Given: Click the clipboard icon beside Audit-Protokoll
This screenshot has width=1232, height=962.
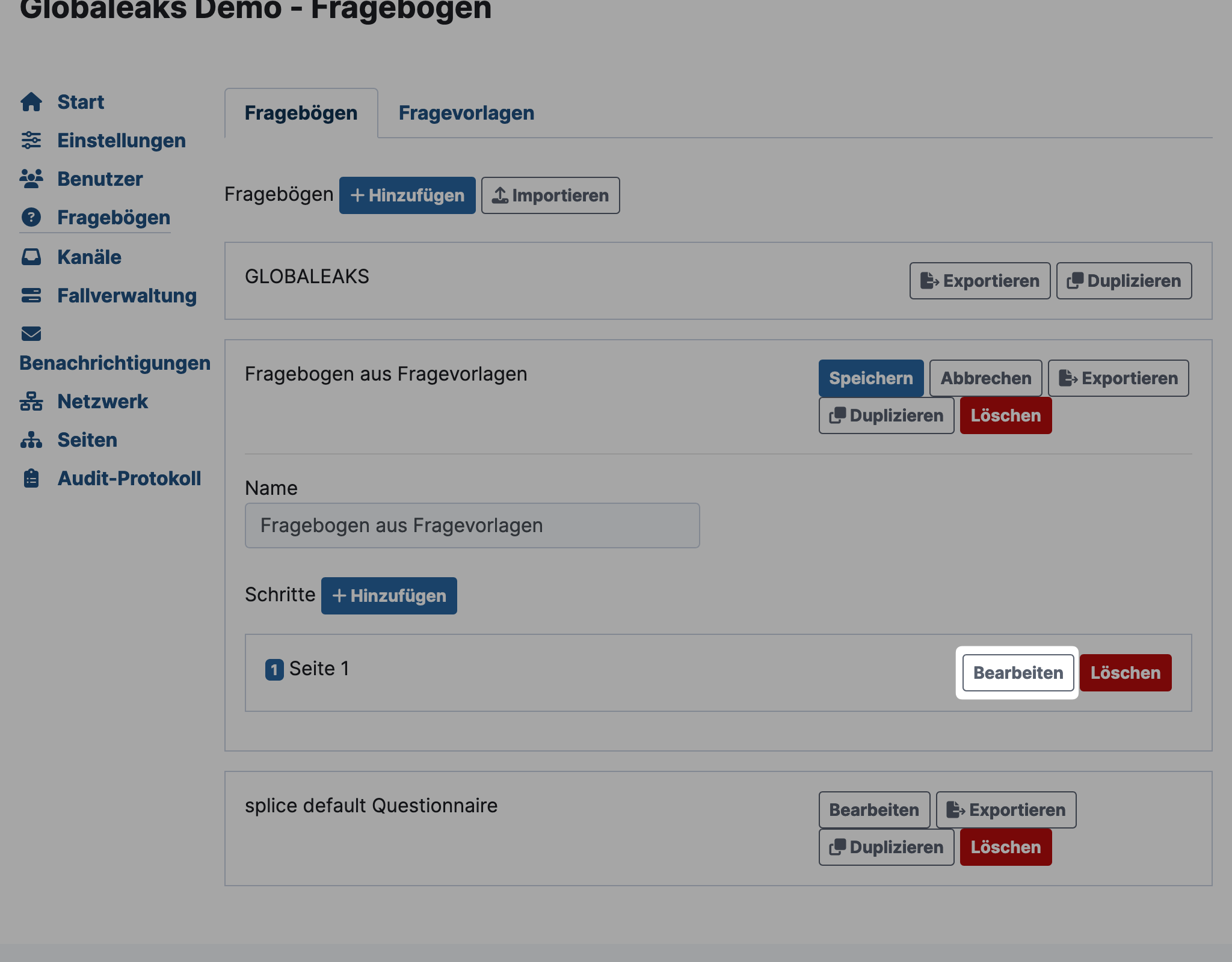Looking at the screenshot, I should [x=31, y=479].
